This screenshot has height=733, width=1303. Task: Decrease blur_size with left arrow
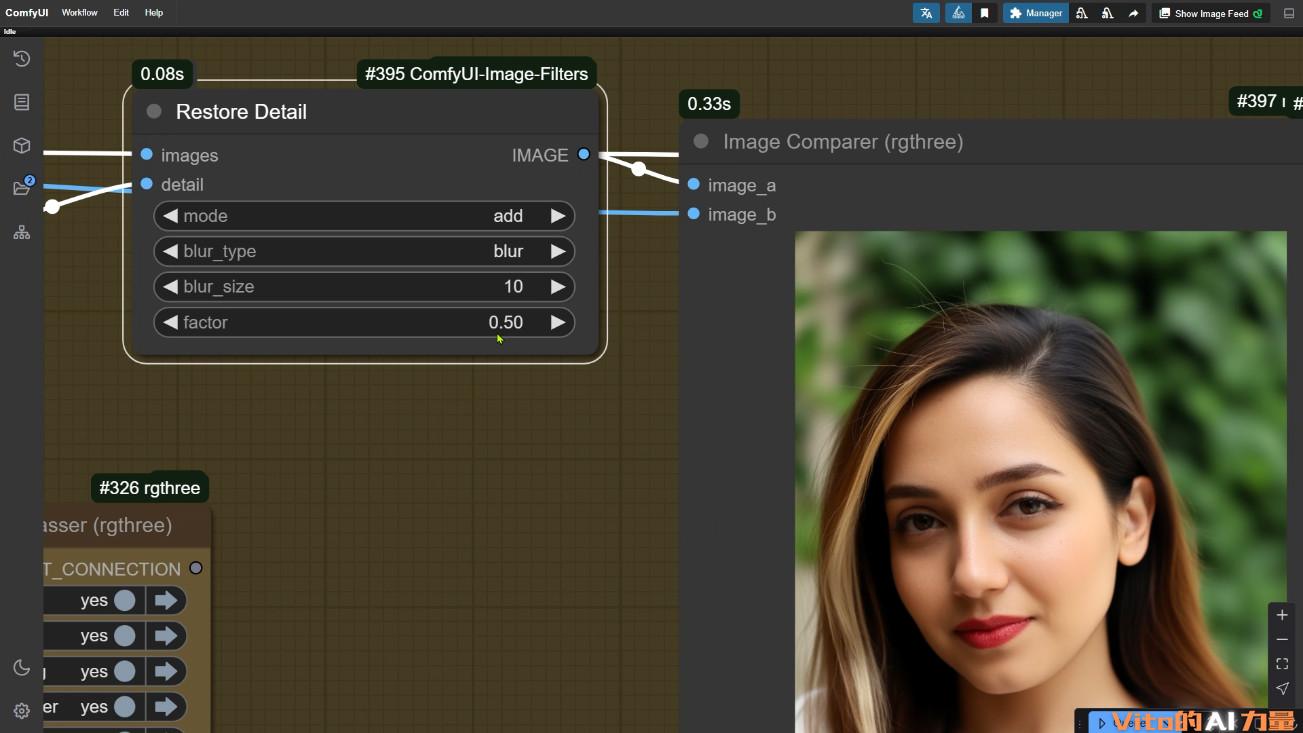pos(170,287)
